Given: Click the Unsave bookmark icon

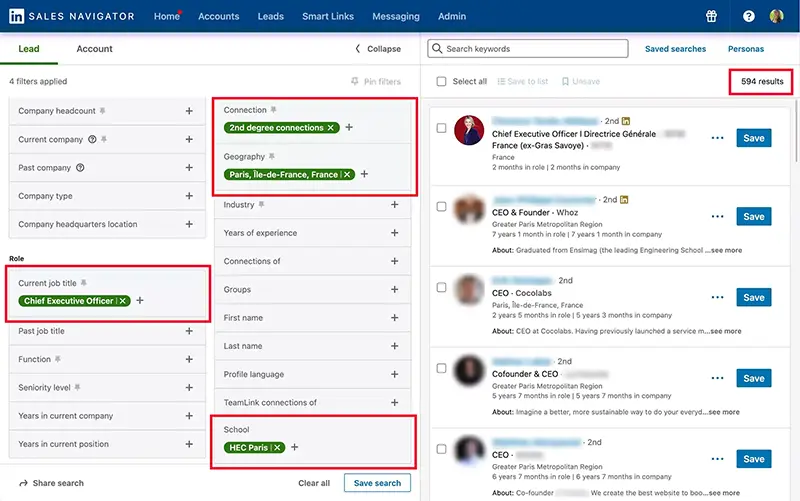Looking at the screenshot, I should coord(565,81).
